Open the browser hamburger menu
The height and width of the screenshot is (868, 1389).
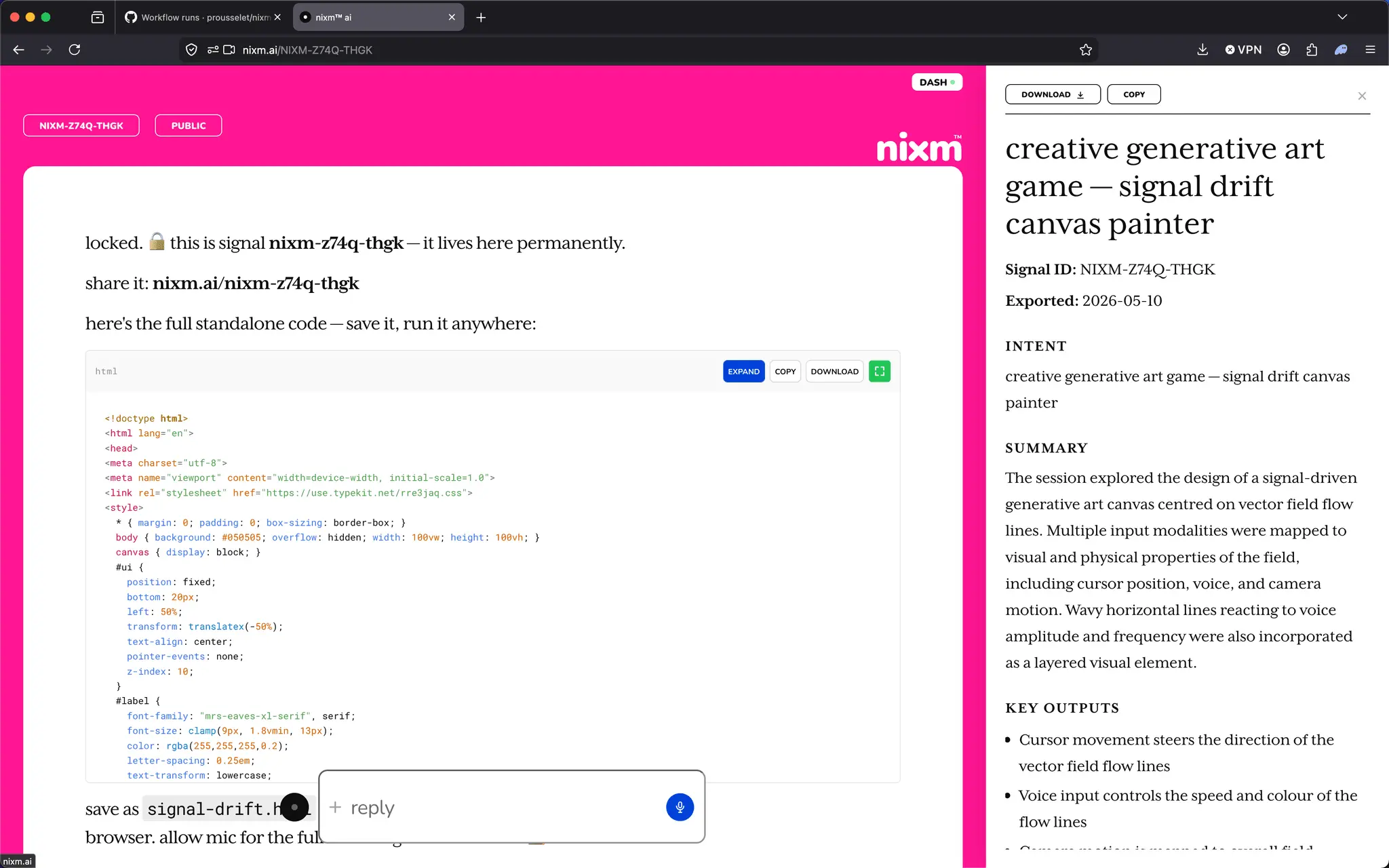tap(1370, 50)
